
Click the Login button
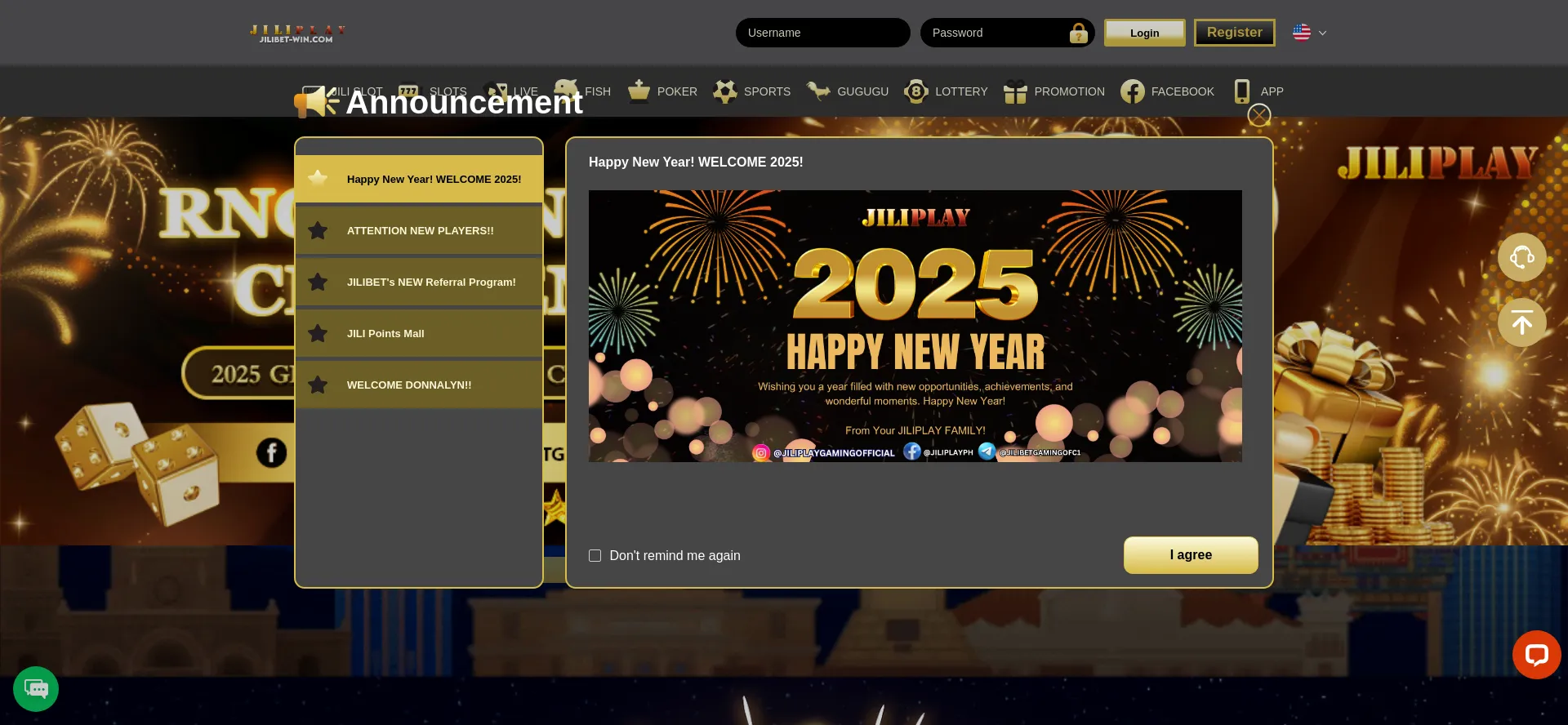tap(1144, 33)
